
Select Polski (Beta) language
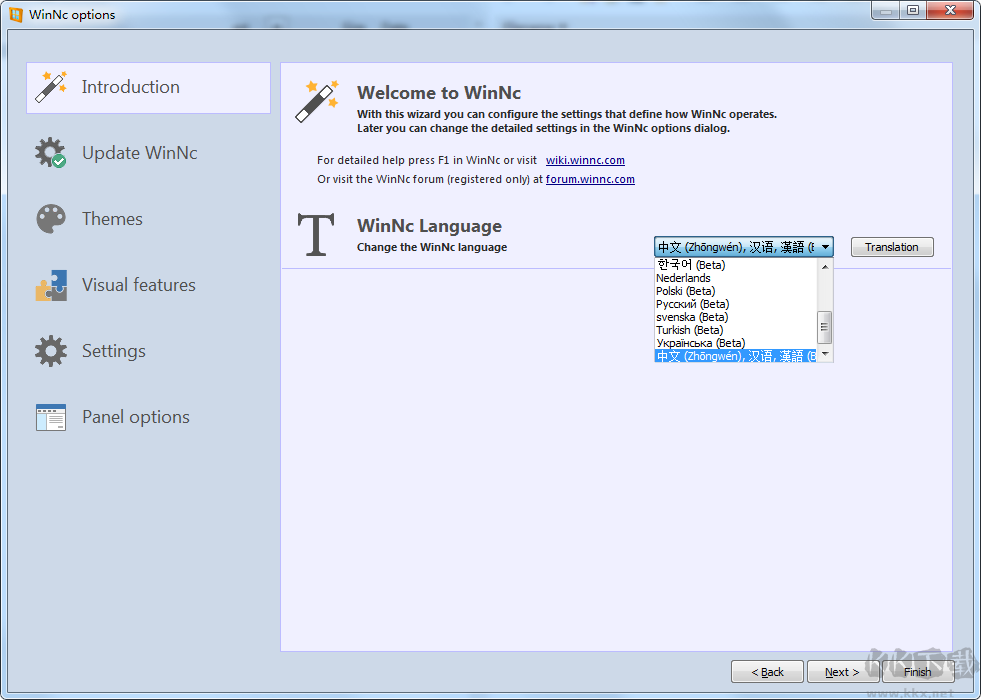735,291
